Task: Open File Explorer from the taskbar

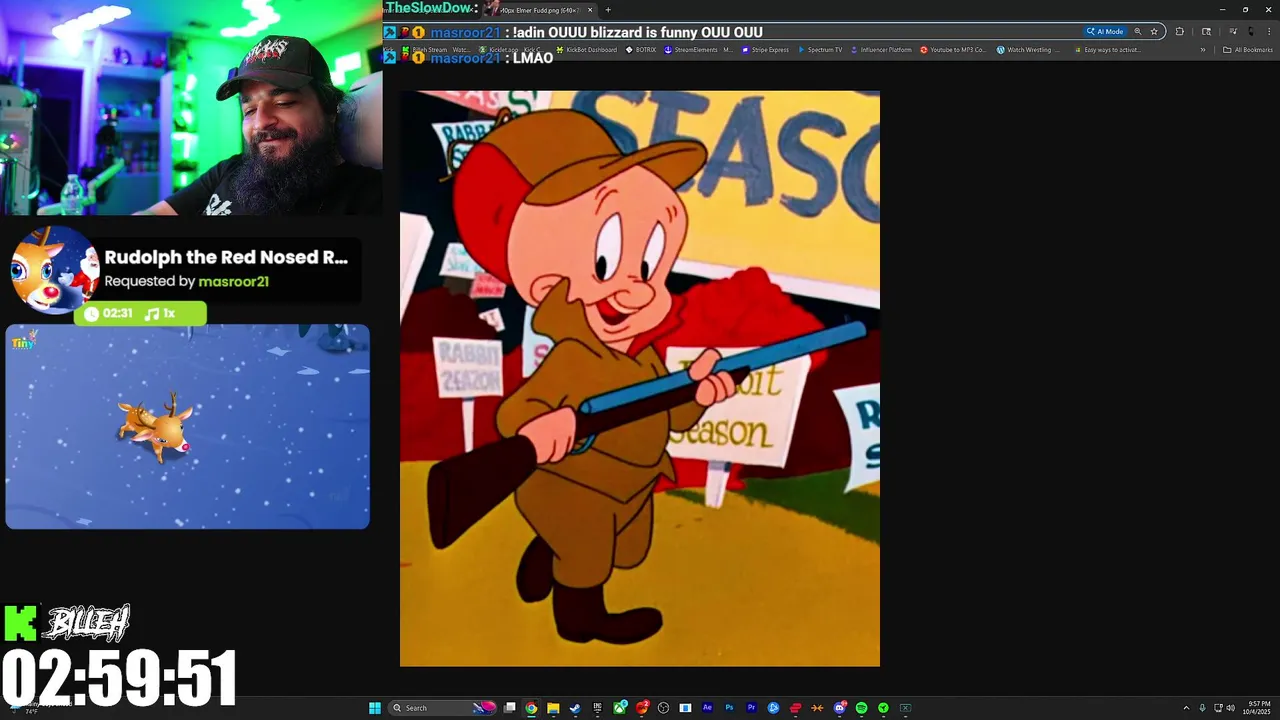Action: (553, 708)
